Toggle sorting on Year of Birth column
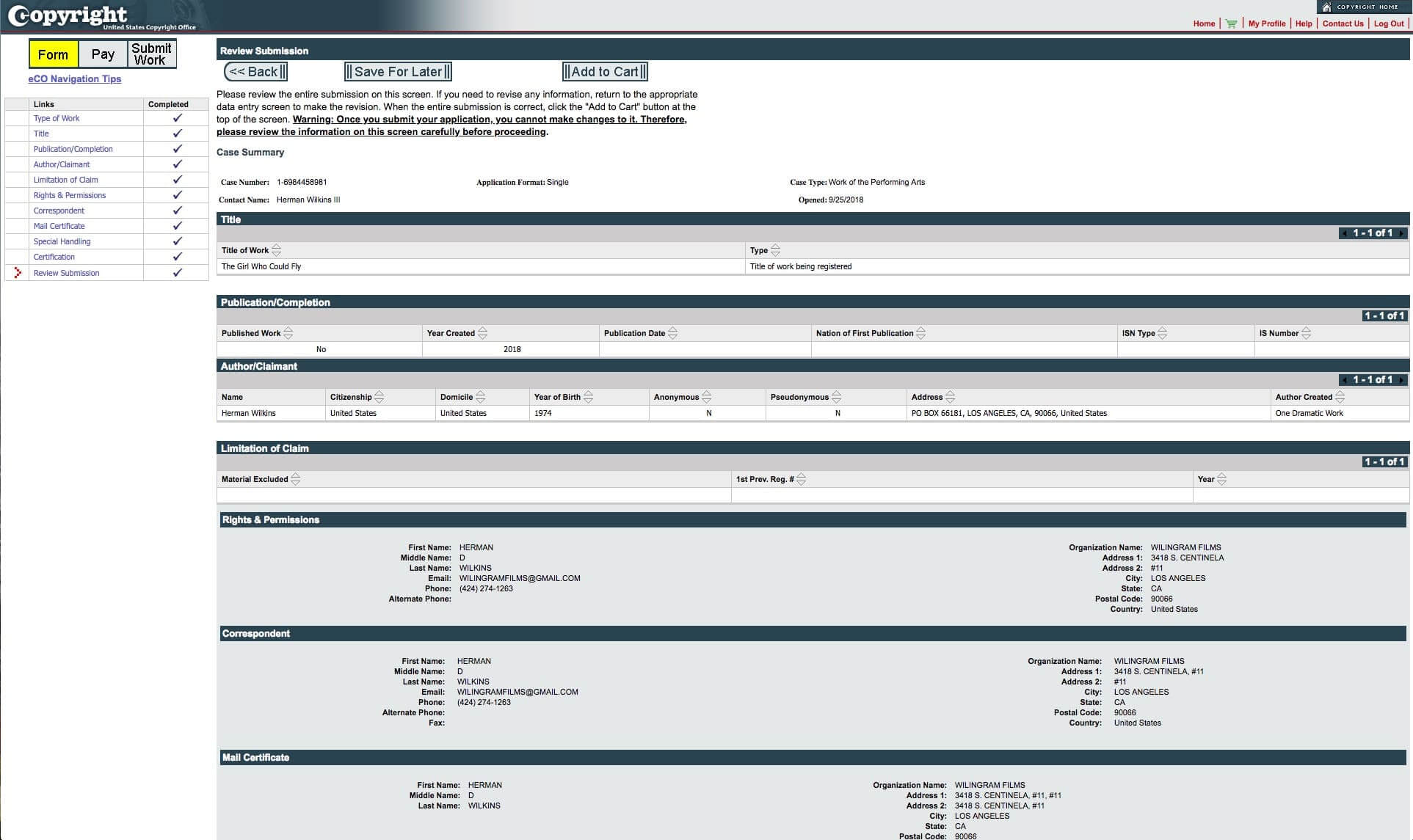 click(587, 397)
